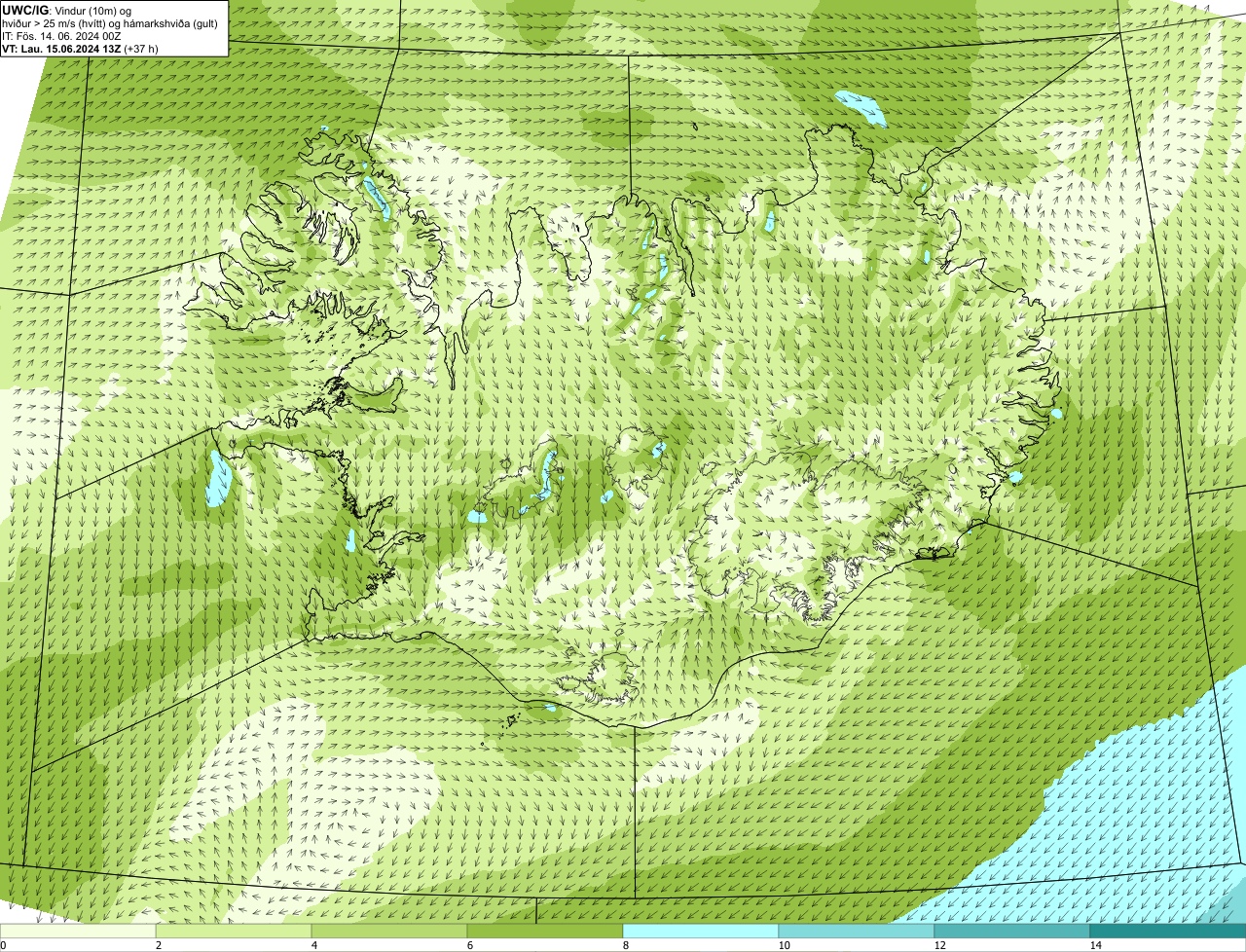Click the valid time "VT: Lau. 15.06.2024 13Z (+37 h)"
The width and height of the screenshot is (1246, 952).
point(80,48)
